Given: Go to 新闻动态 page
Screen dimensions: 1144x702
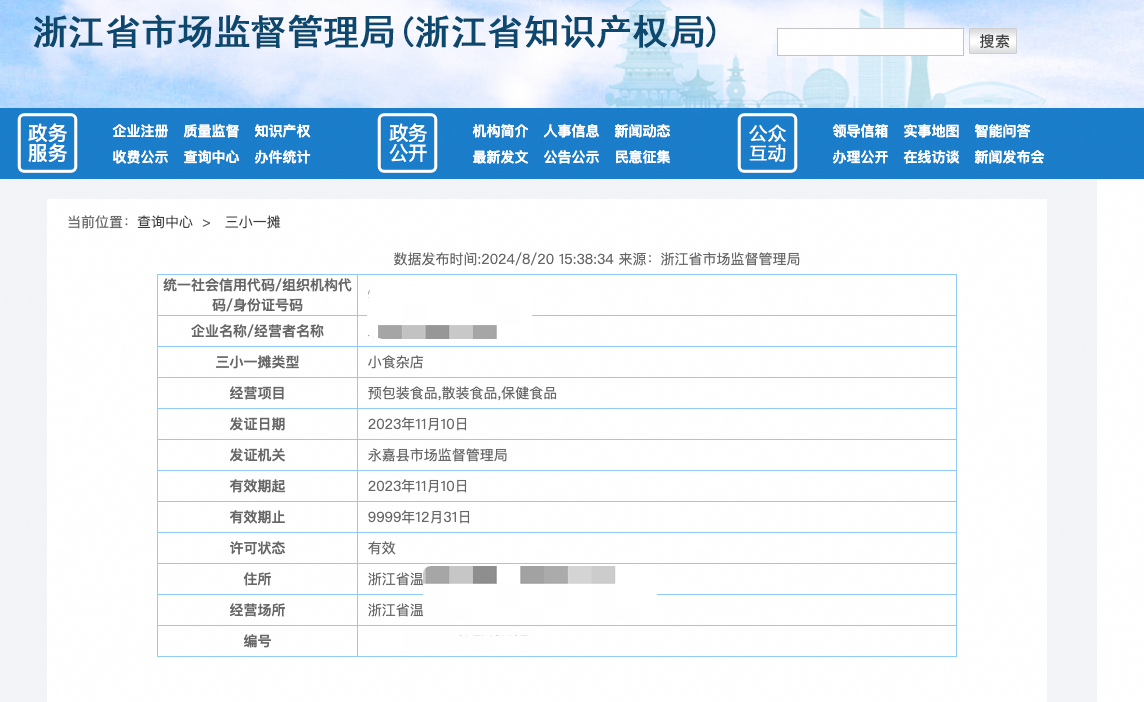Looking at the screenshot, I should 642,131.
